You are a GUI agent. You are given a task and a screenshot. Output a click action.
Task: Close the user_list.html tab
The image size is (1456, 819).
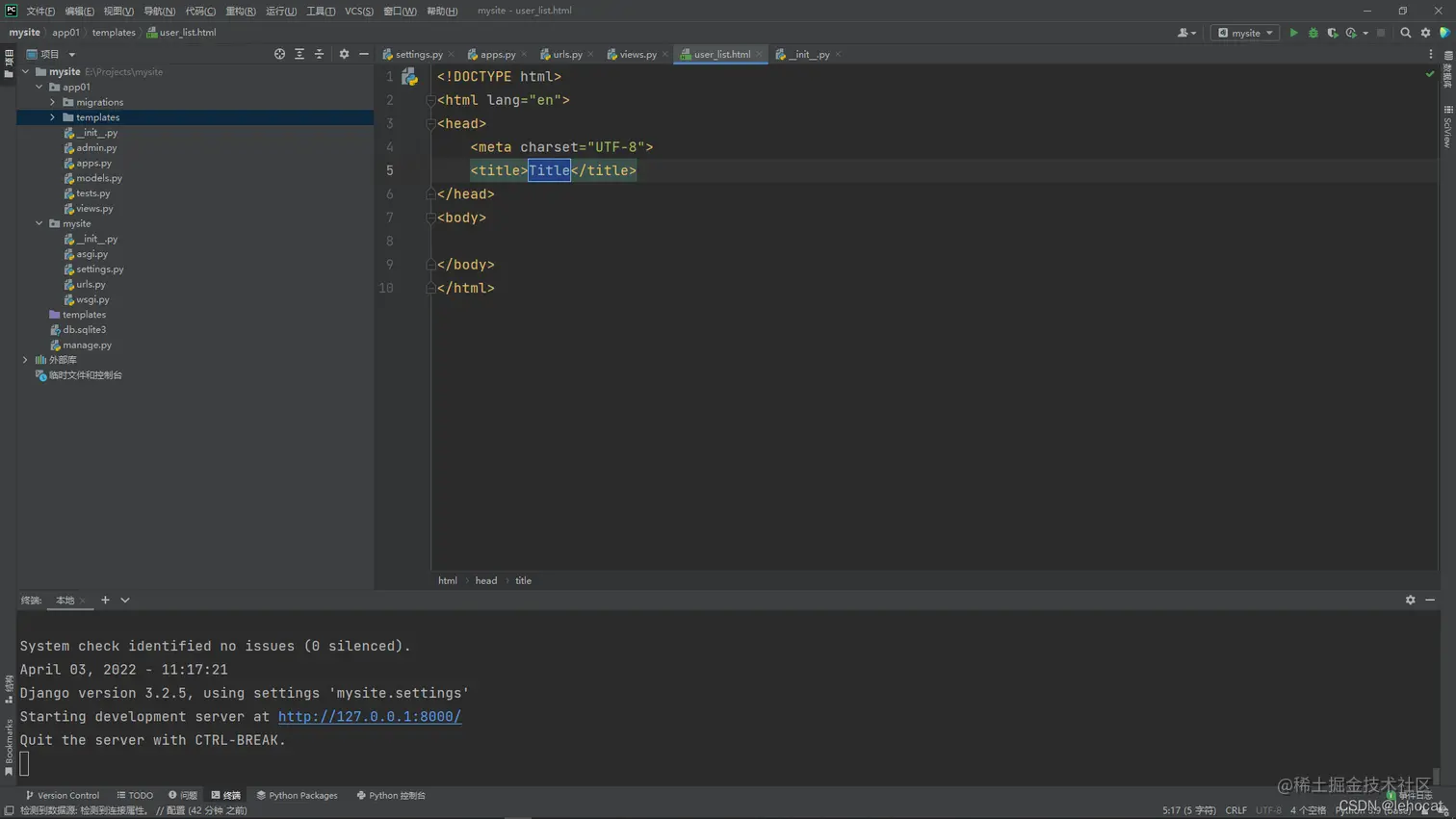[x=760, y=54]
